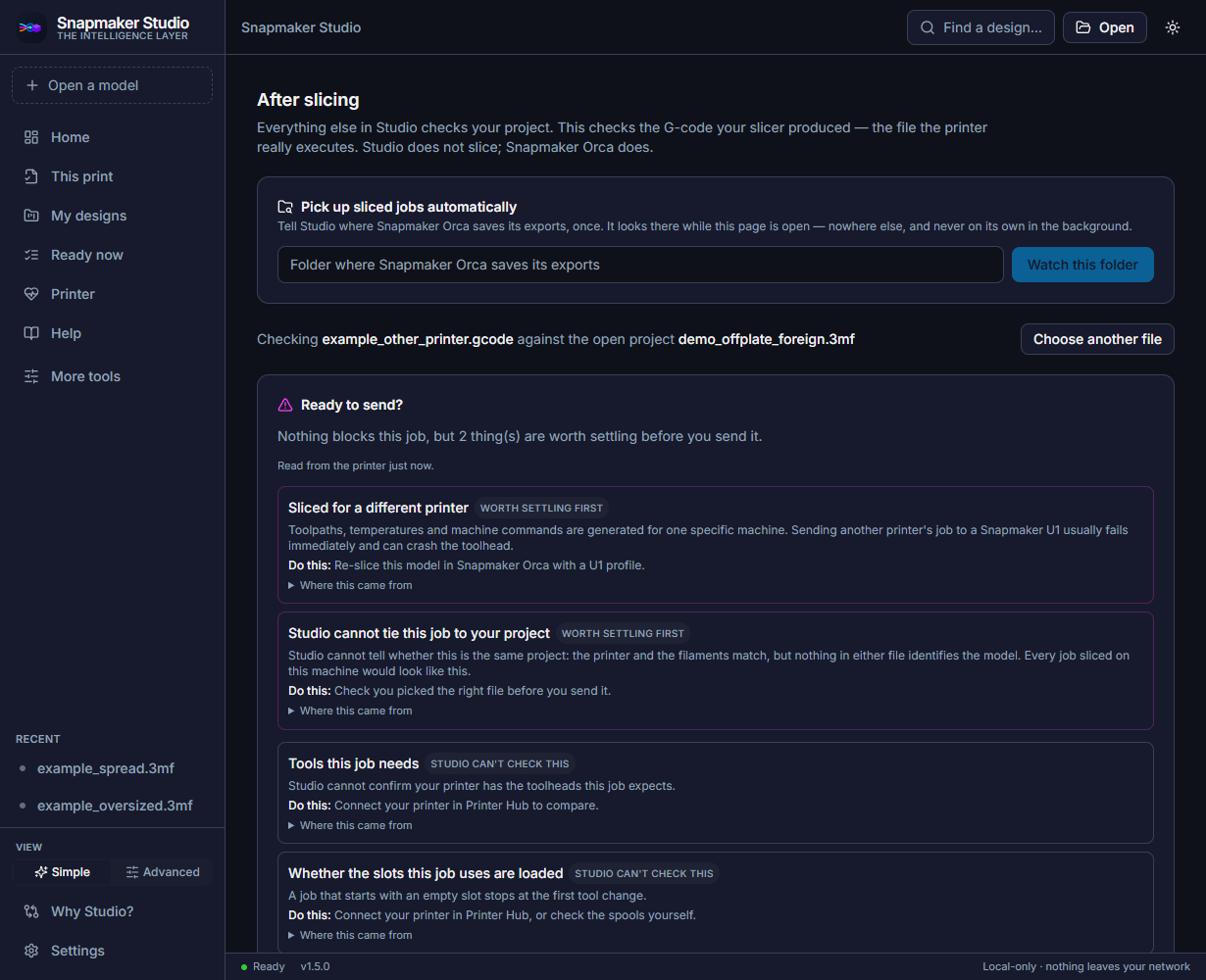
Task: Click the Ready now checklist icon
Action: (31, 255)
